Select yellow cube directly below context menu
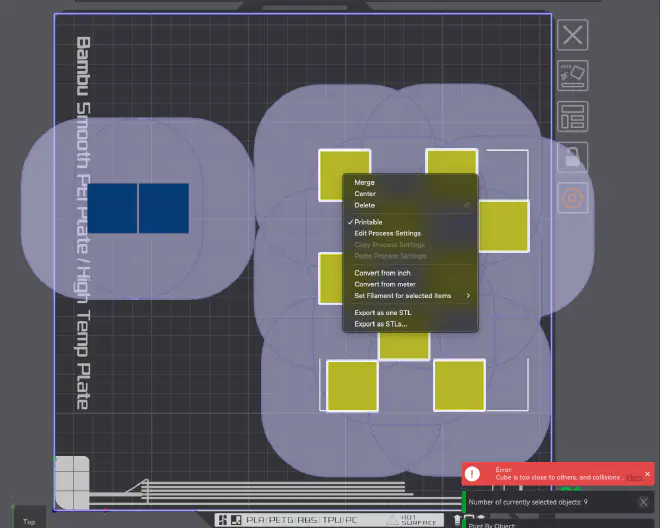This screenshot has width=660, height=528. click(x=404, y=346)
